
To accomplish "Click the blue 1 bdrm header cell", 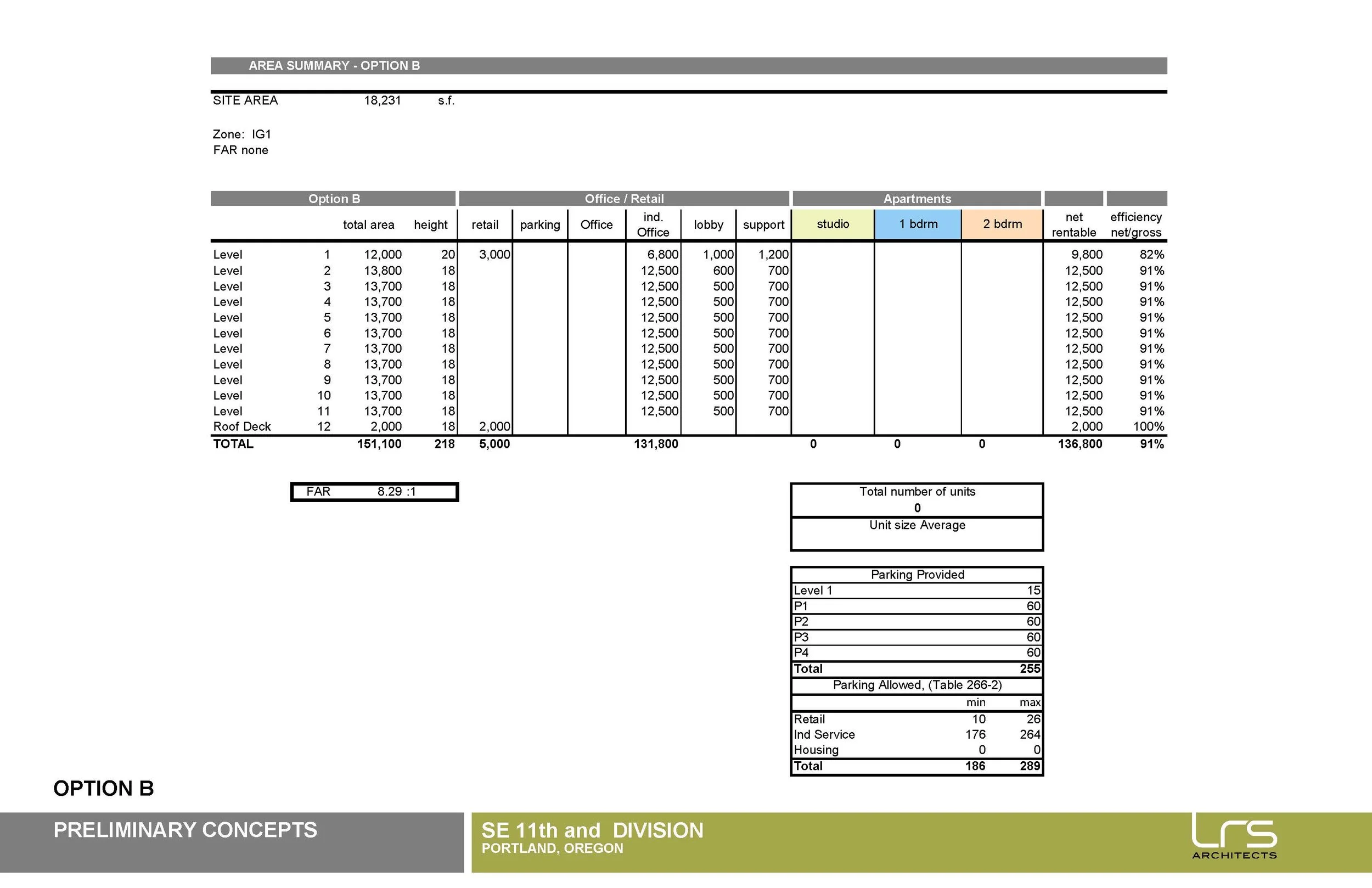I will click(918, 224).
